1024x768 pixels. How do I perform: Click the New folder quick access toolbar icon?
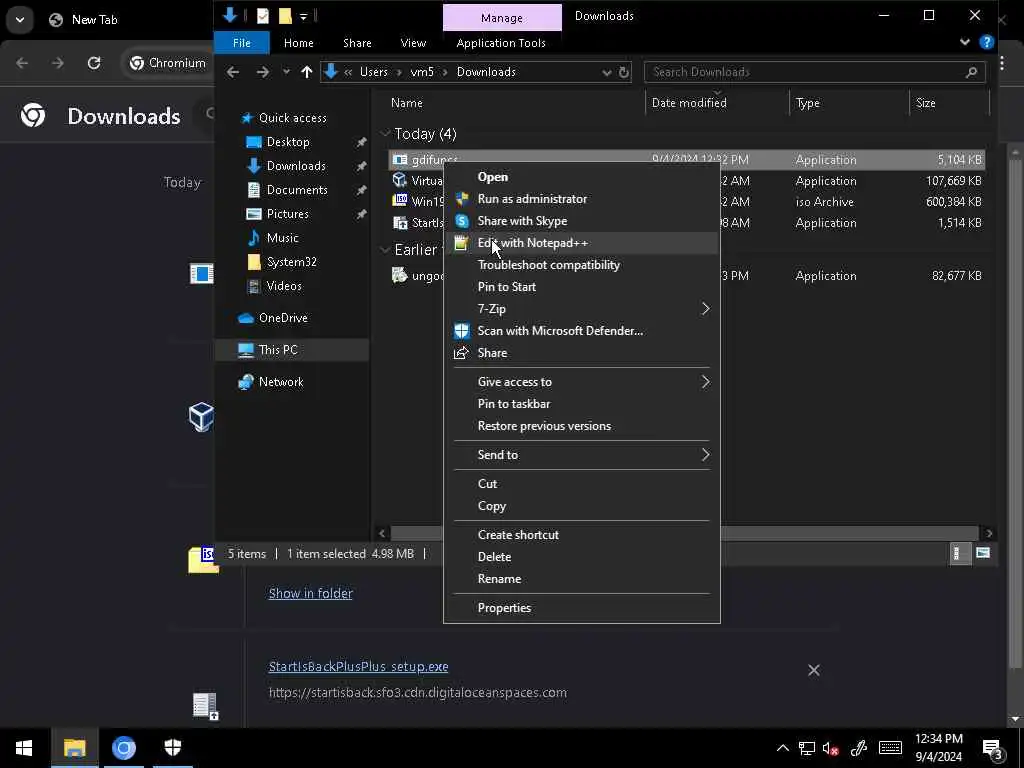point(285,16)
